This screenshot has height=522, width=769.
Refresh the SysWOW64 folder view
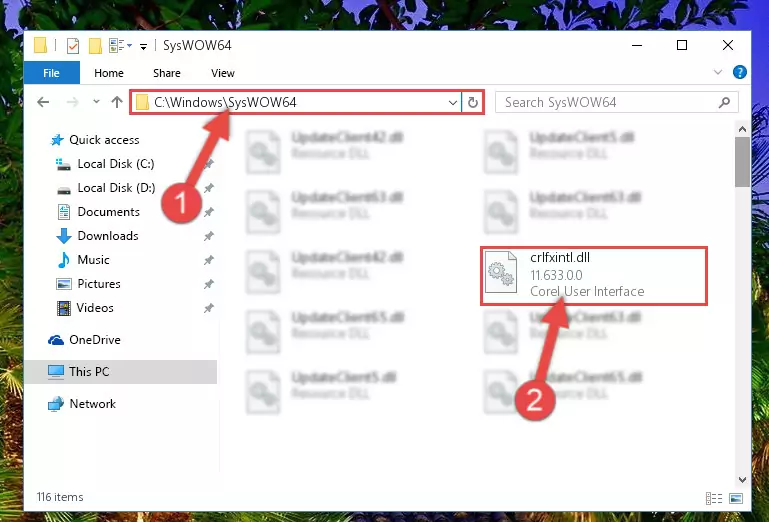[x=473, y=103]
